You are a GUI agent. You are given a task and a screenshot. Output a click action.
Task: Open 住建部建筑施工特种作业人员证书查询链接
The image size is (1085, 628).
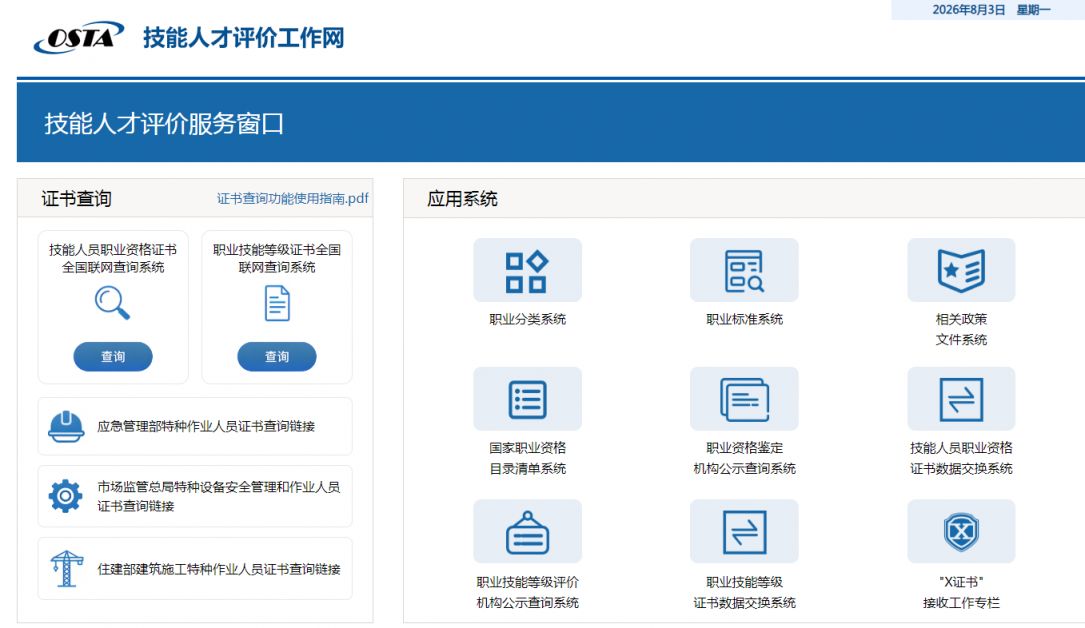coord(219,569)
